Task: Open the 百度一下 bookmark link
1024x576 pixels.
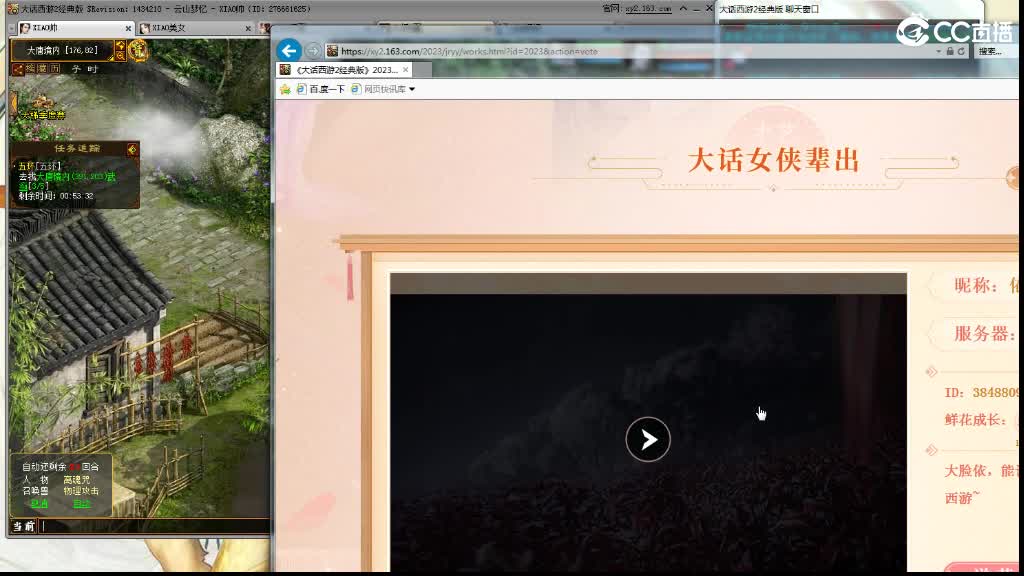Action: click(x=321, y=89)
